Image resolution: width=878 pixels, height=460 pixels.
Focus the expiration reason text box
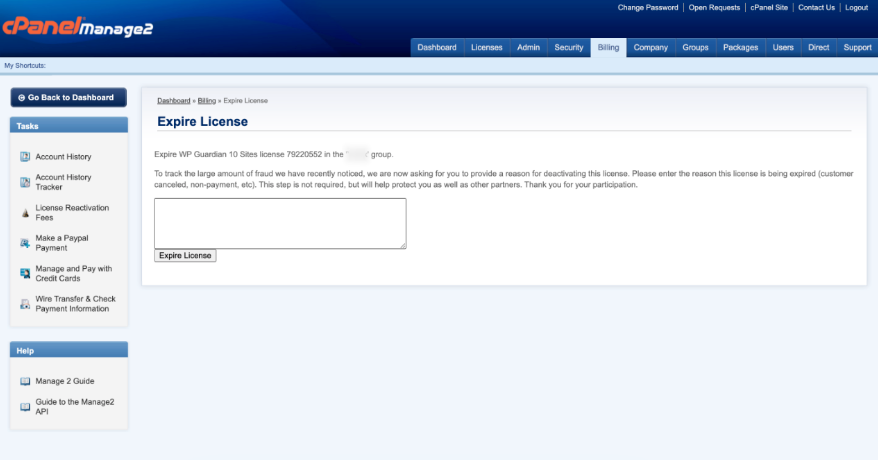(280, 223)
